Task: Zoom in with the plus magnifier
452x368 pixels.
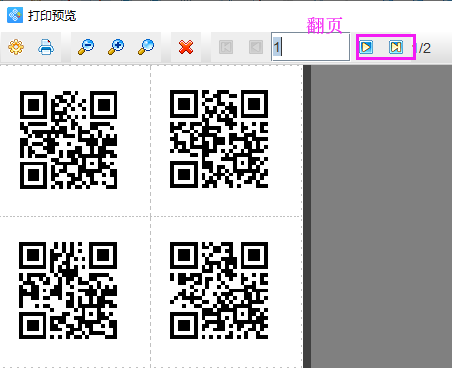Action: [116, 47]
